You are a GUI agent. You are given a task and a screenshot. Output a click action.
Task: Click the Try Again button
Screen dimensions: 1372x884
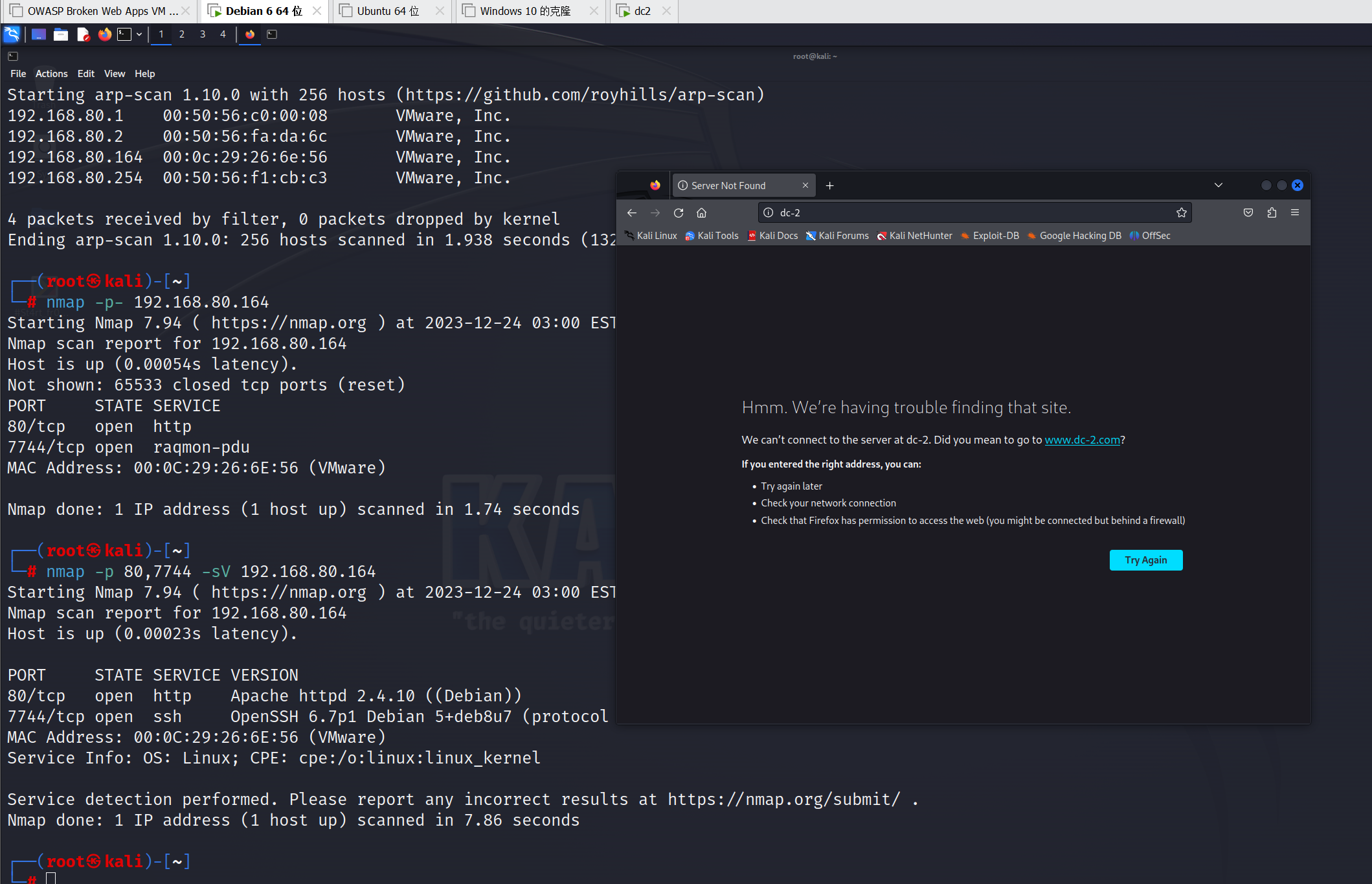(1146, 560)
